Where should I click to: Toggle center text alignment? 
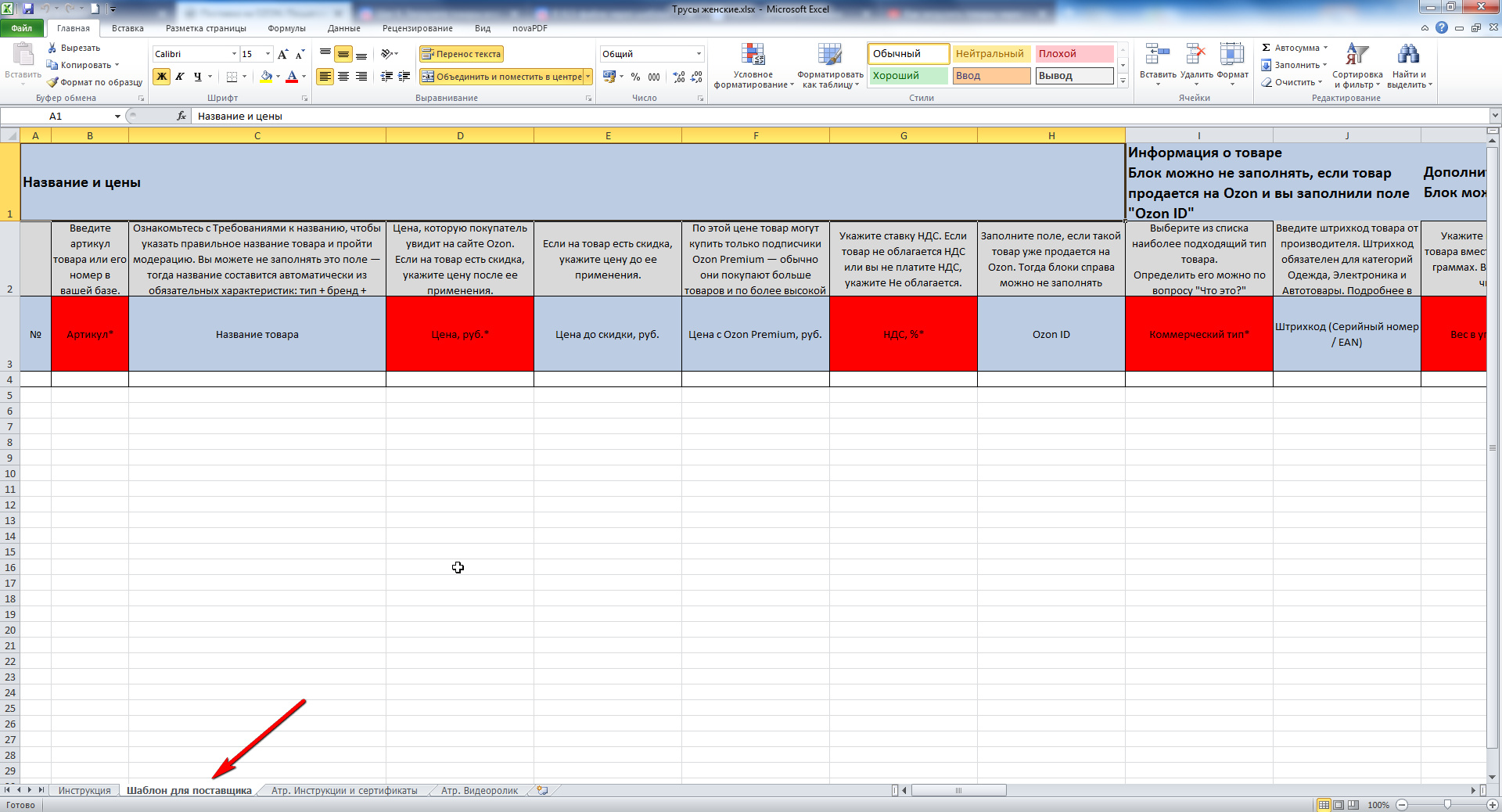click(x=343, y=76)
